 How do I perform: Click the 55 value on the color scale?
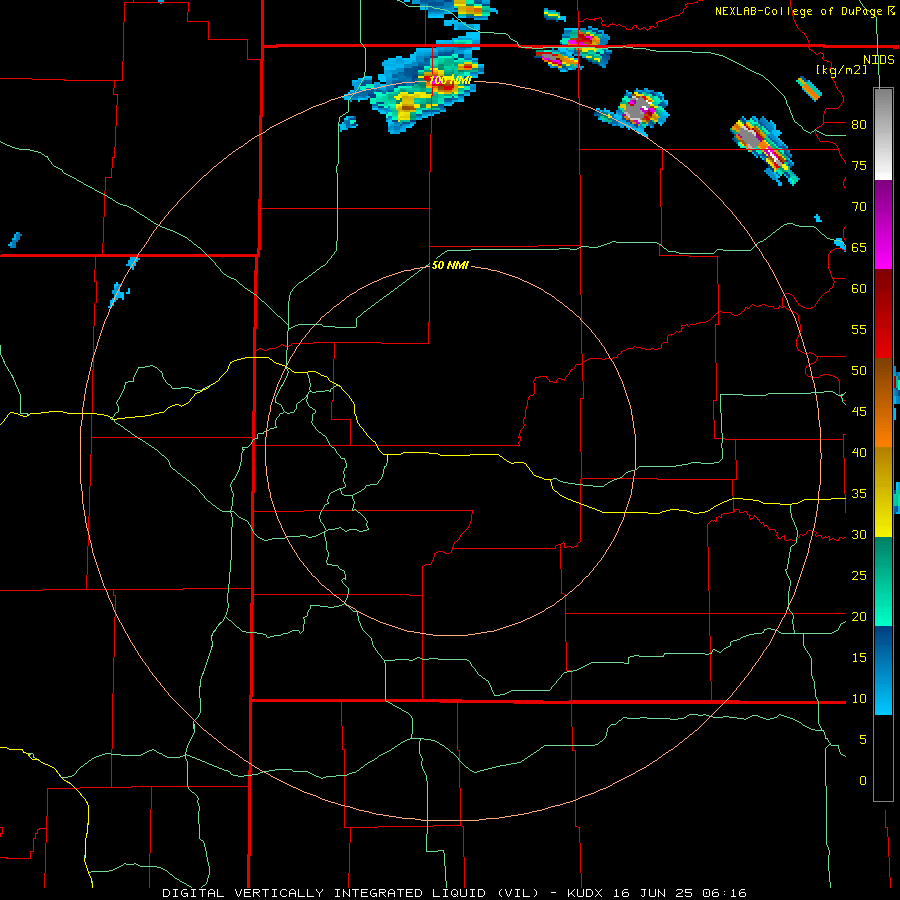pos(859,329)
